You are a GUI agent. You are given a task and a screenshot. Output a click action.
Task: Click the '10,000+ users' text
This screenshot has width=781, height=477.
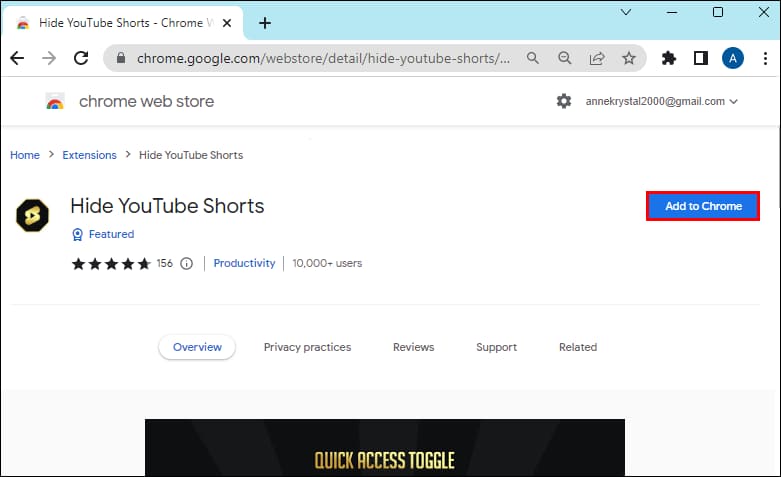327,263
